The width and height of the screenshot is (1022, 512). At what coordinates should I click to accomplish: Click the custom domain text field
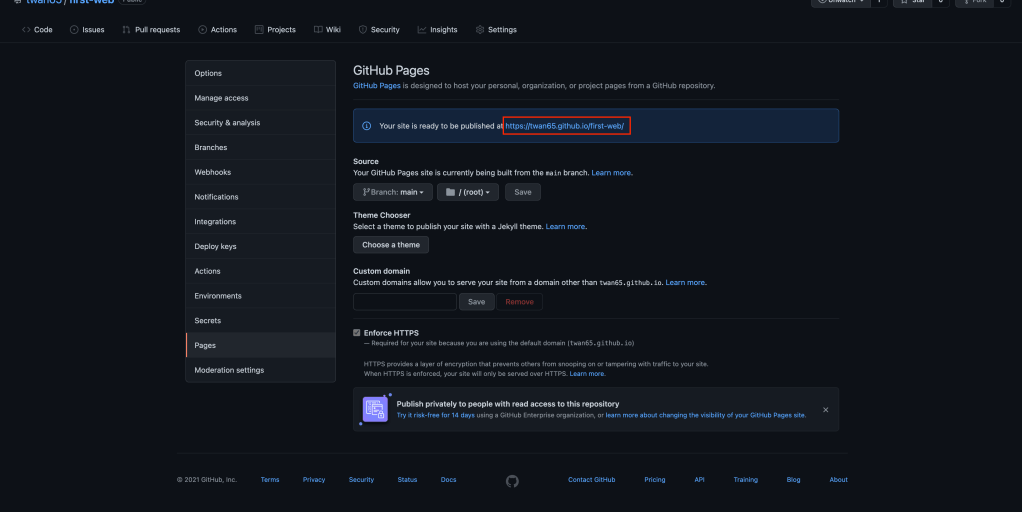[404, 301]
